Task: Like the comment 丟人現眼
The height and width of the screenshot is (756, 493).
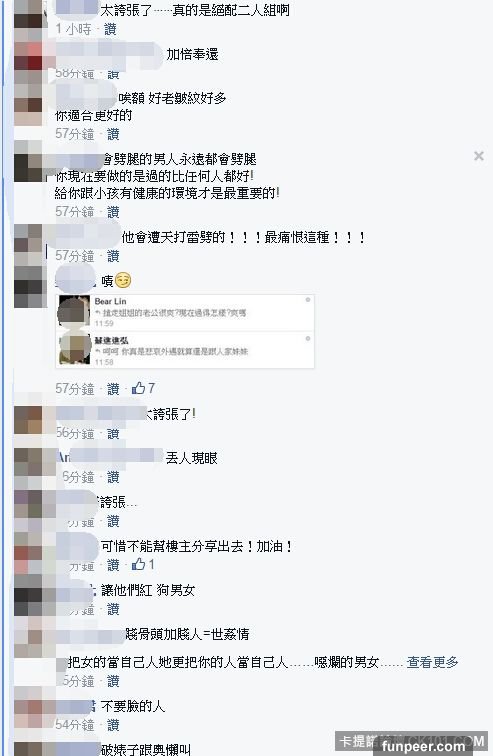Action: pos(113,477)
